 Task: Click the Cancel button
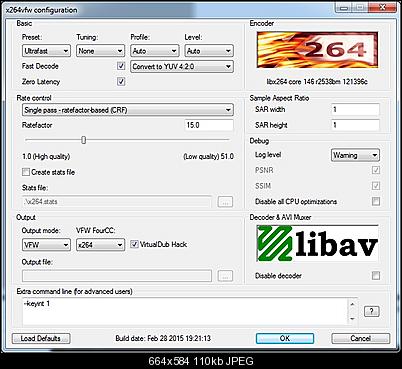[361, 338]
